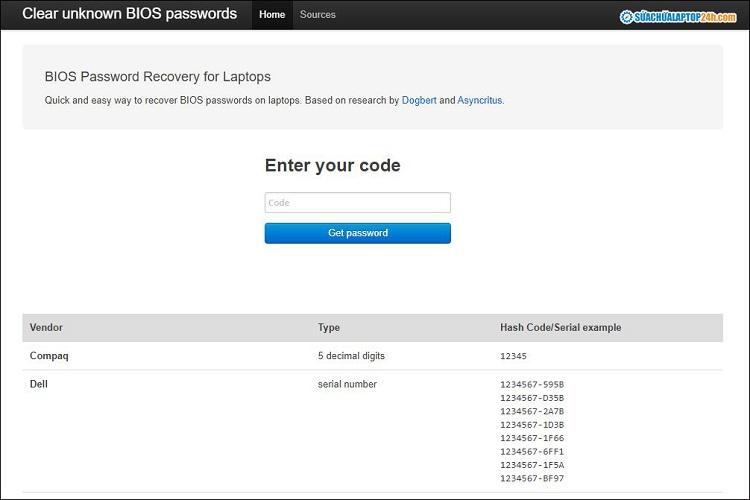This screenshot has height=500, width=750.
Task: Click the Vendor column header
Action: [46, 328]
